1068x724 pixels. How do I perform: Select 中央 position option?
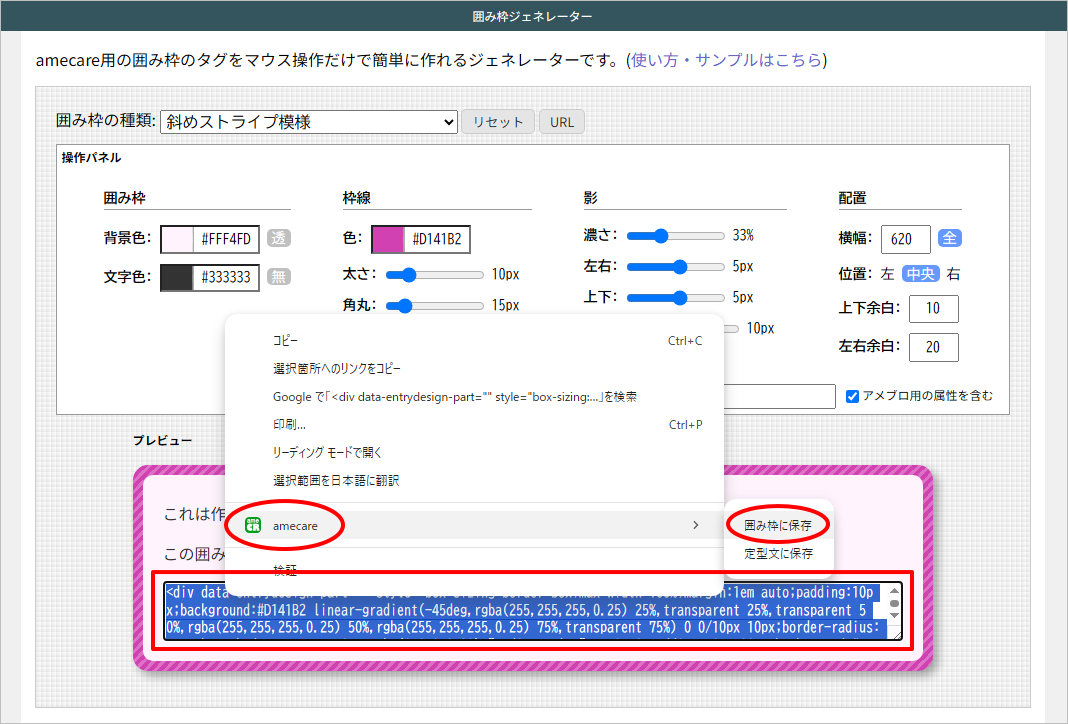tap(921, 274)
